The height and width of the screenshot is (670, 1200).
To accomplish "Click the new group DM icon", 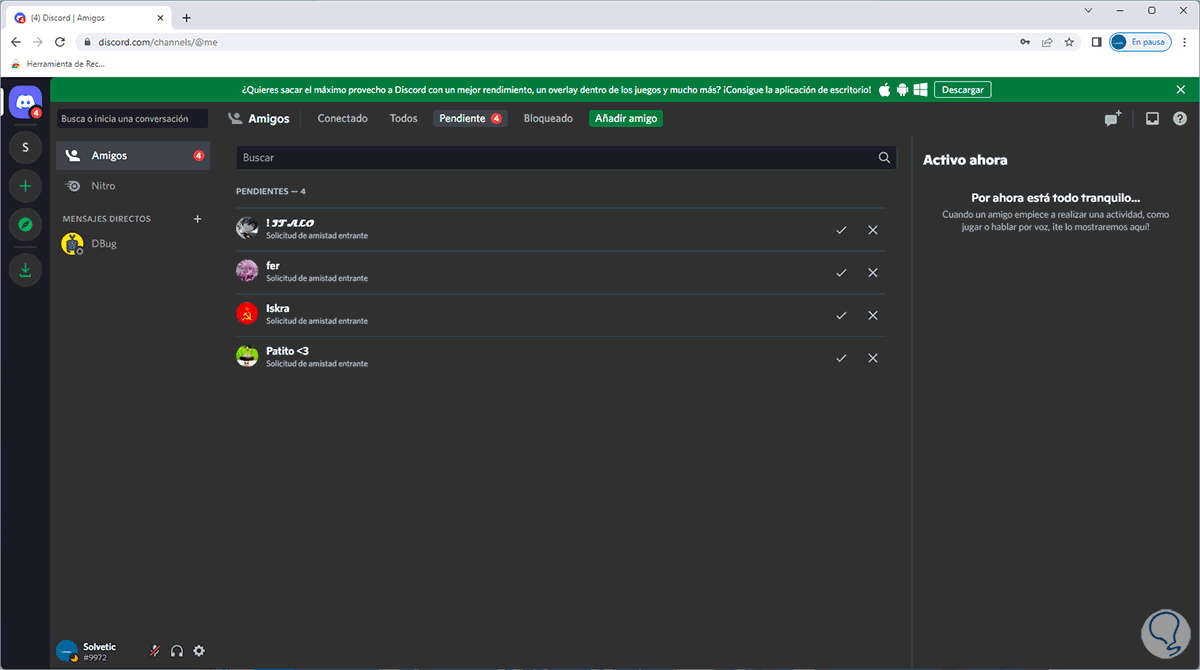I will click(x=1113, y=118).
